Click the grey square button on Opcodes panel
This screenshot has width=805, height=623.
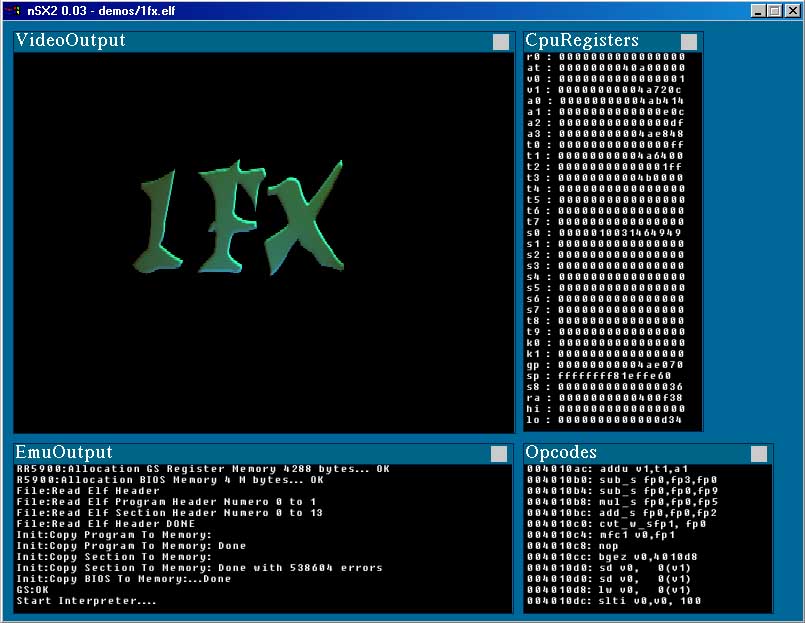(x=759, y=454)
